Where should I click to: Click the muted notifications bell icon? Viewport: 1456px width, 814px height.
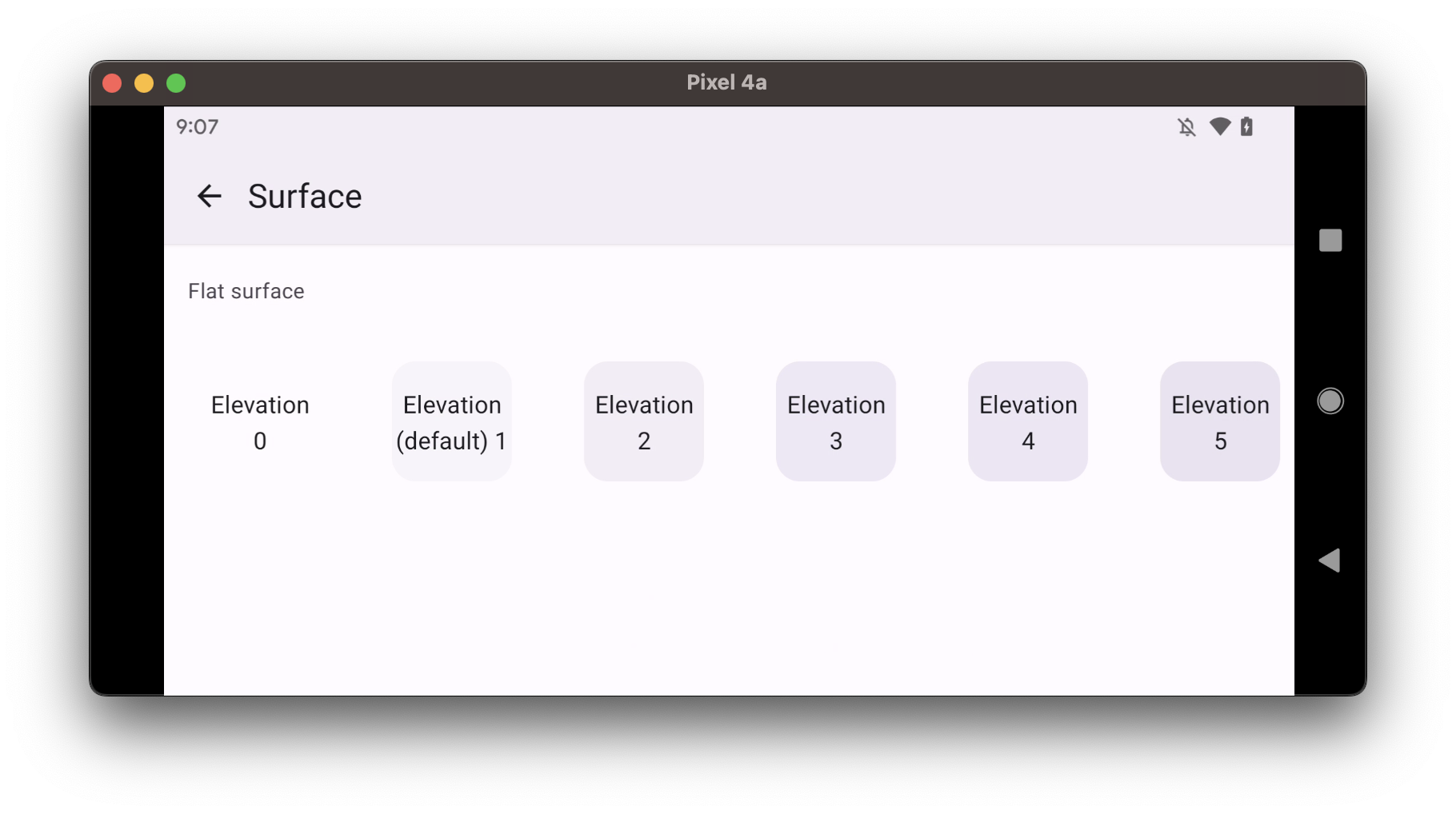coord(1186,127)
